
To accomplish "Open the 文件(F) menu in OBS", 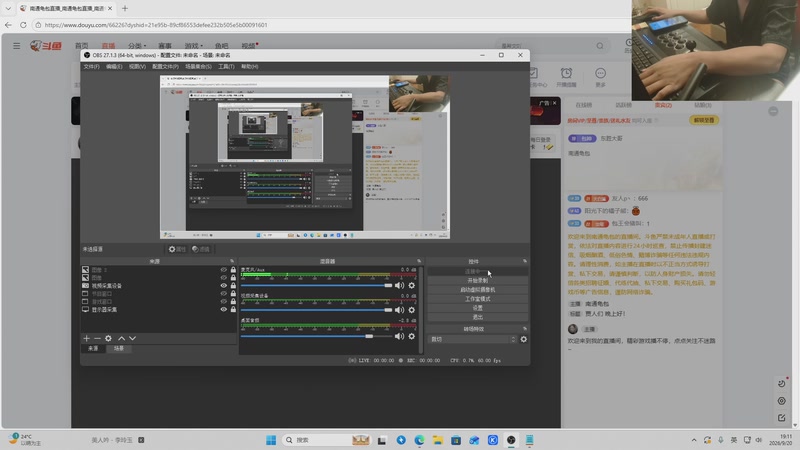I will click(x=91, y=66).
